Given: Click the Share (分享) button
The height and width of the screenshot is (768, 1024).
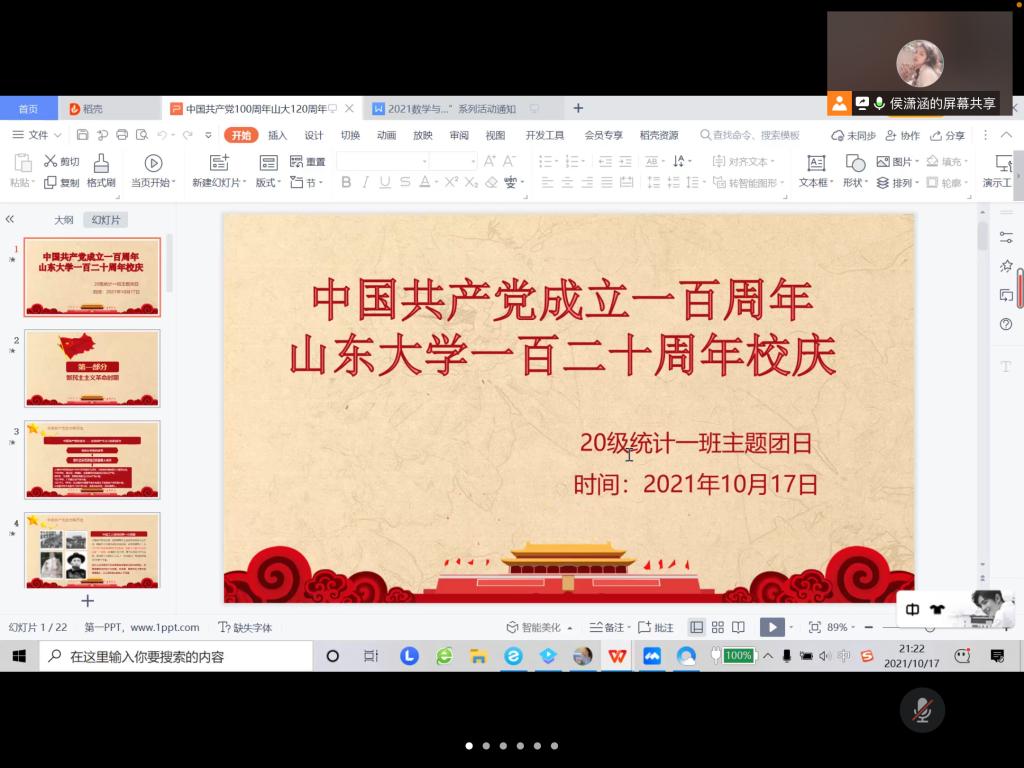Looking at the screenshot, I should (947, 135).
